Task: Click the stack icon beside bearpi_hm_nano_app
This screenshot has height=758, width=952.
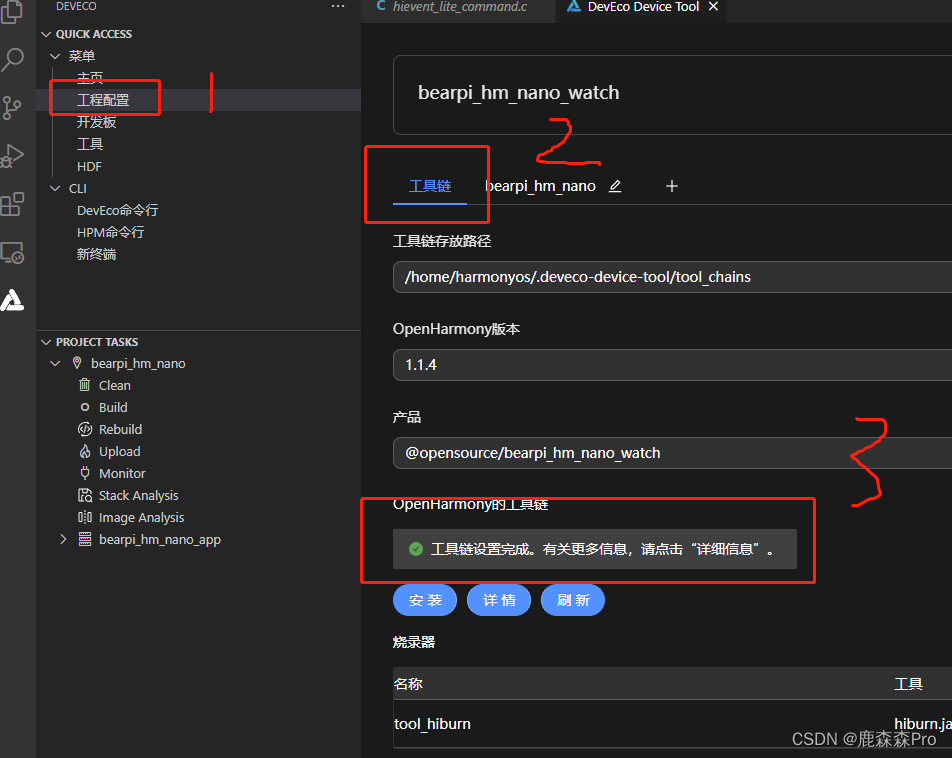Action: (85, 539)
